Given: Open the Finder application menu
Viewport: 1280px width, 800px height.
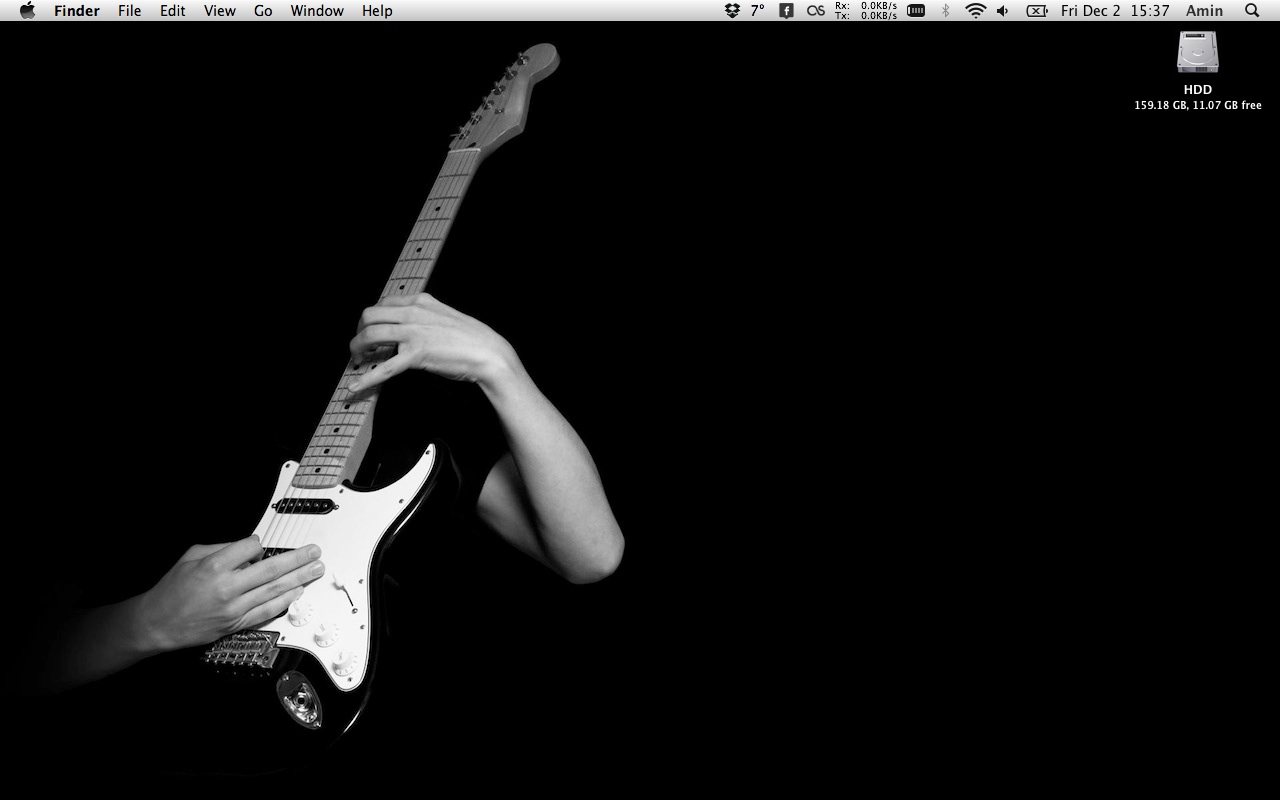Looking at the screenshot, I should click(x=77, y=11).
